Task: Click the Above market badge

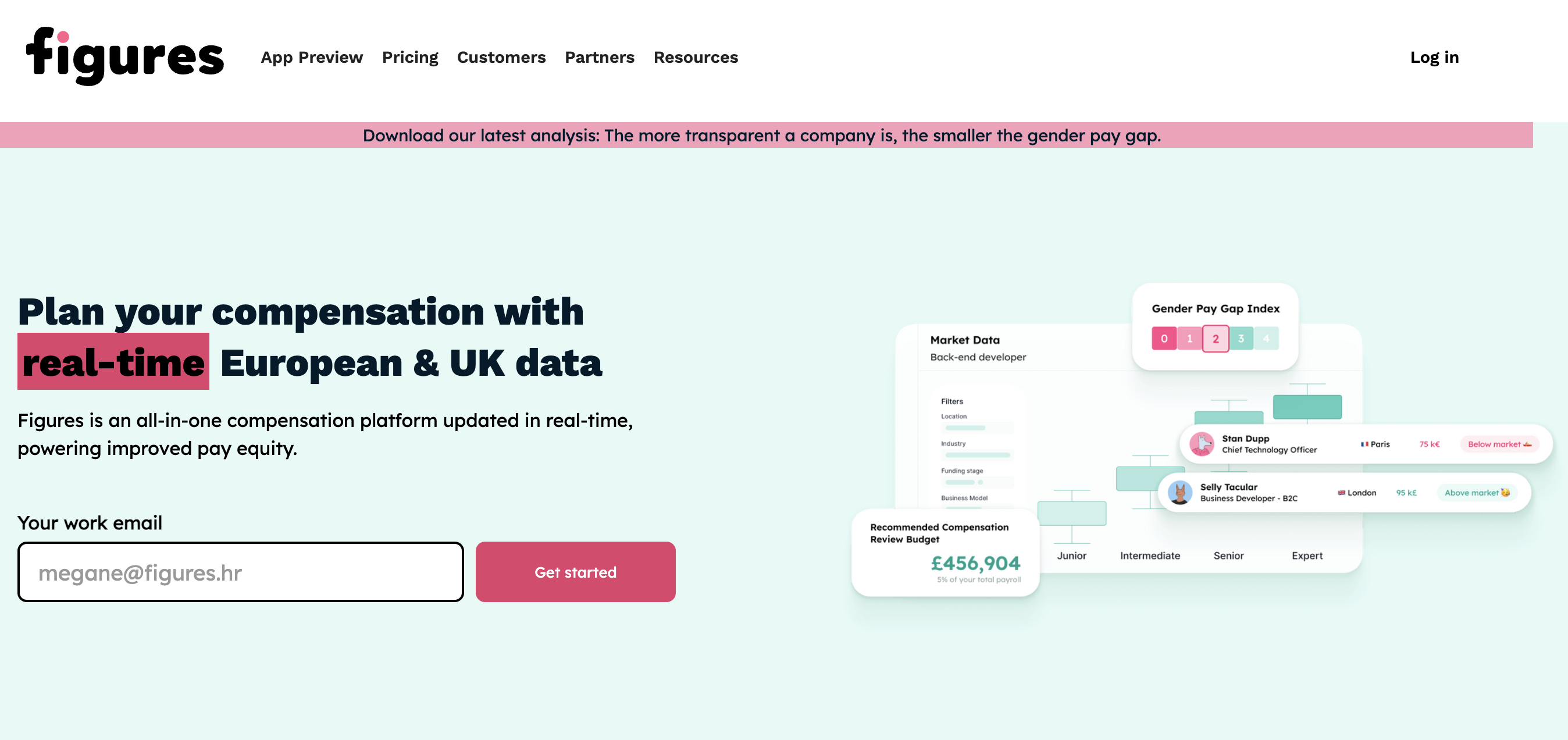Action: point(1476,493)
